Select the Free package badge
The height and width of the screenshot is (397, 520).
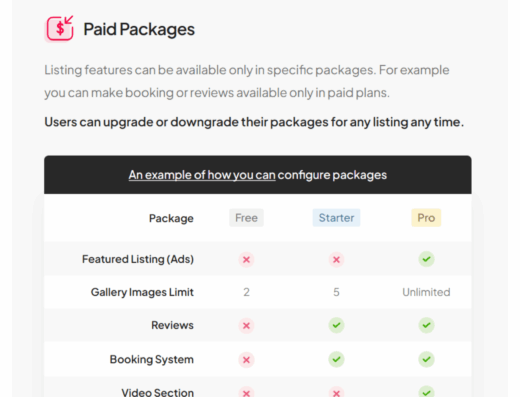pyautogui.click(x=246, y=218)
